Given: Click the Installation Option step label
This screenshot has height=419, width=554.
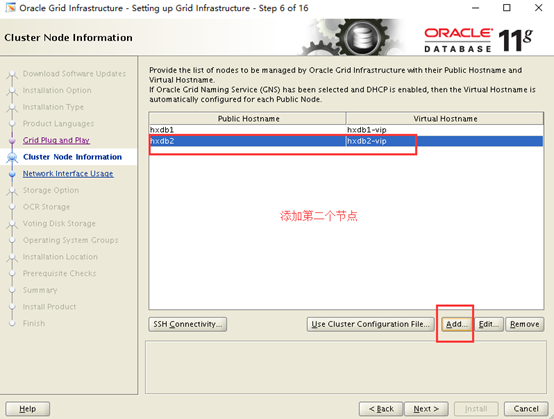Looking at the screenshot, I should (x=57, y=90).
